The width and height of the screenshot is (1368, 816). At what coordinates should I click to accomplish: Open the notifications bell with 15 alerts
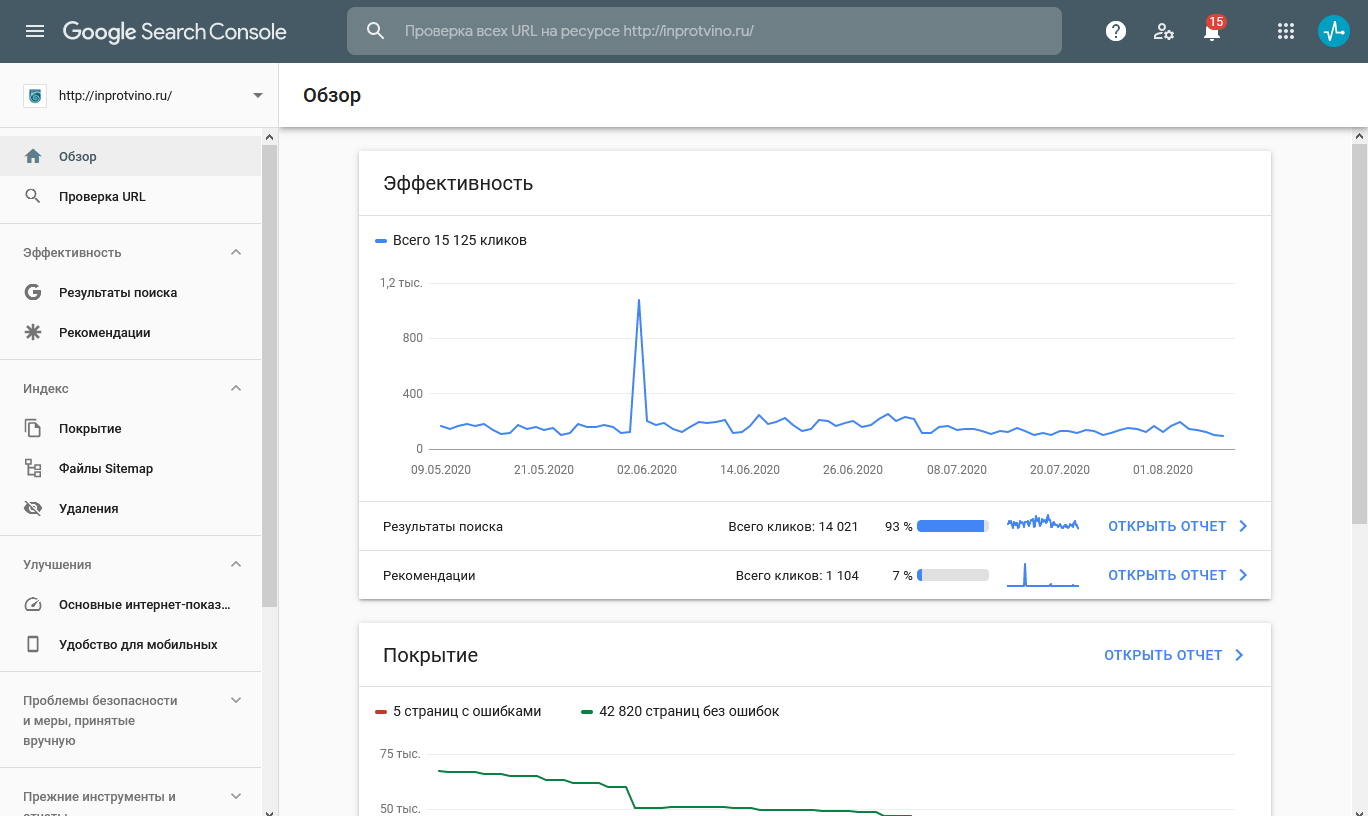1212,32
